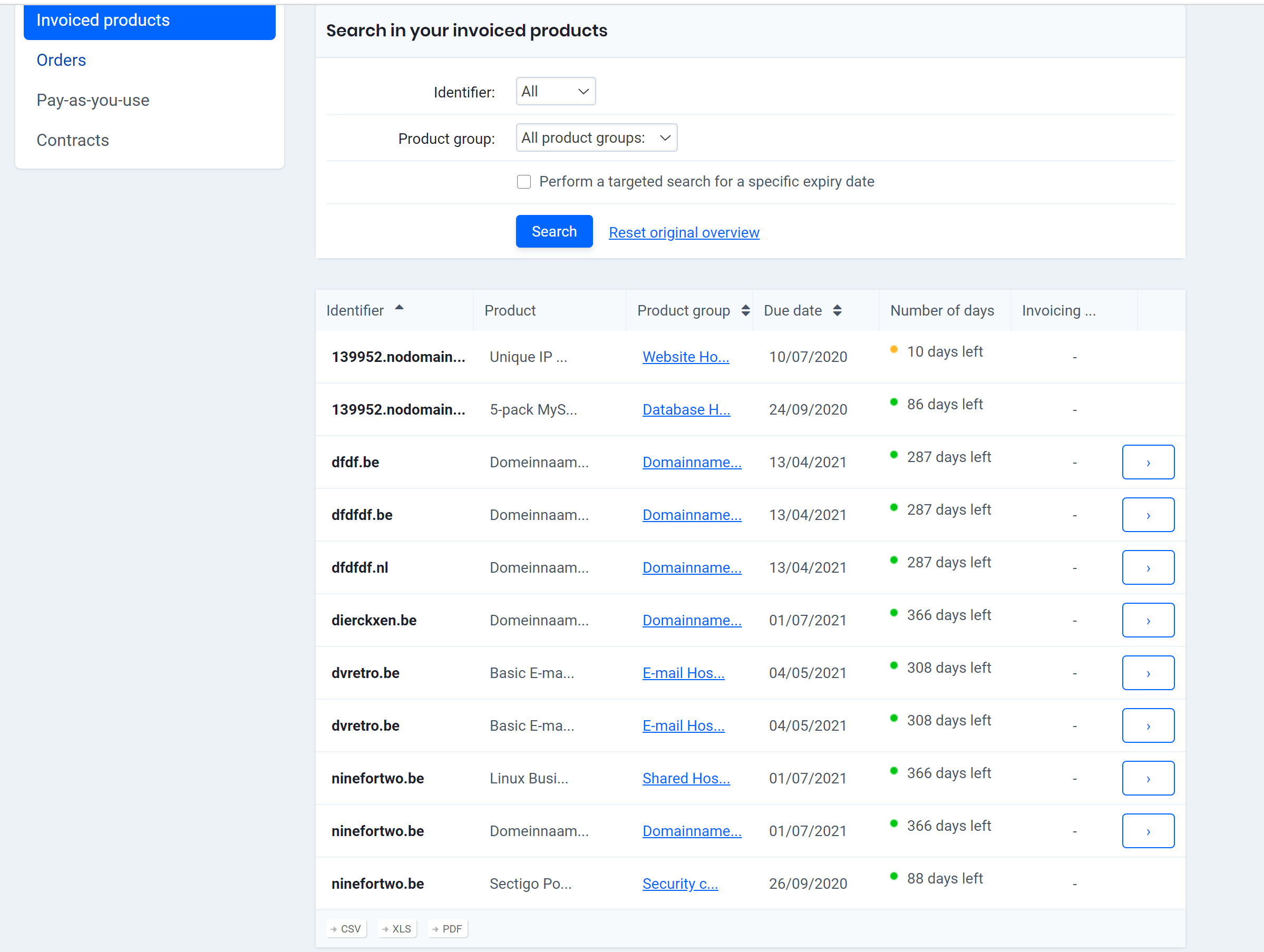This screenshot has height=952, width=1264.
Task: Click the XLS export icon
Action: point(396,928)
